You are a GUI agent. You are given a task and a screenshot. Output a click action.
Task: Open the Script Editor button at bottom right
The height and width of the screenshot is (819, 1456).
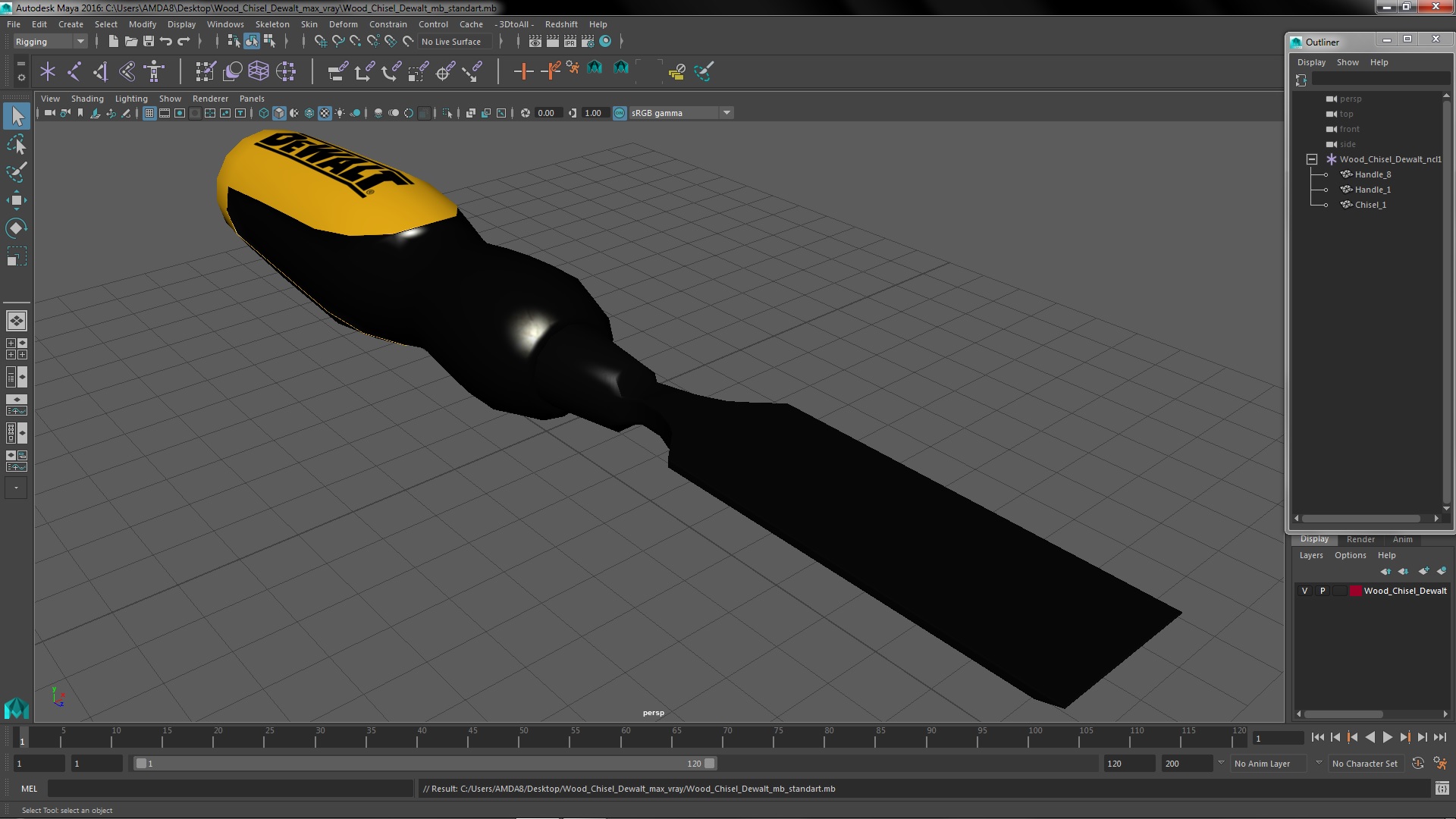click(1442, 789)
